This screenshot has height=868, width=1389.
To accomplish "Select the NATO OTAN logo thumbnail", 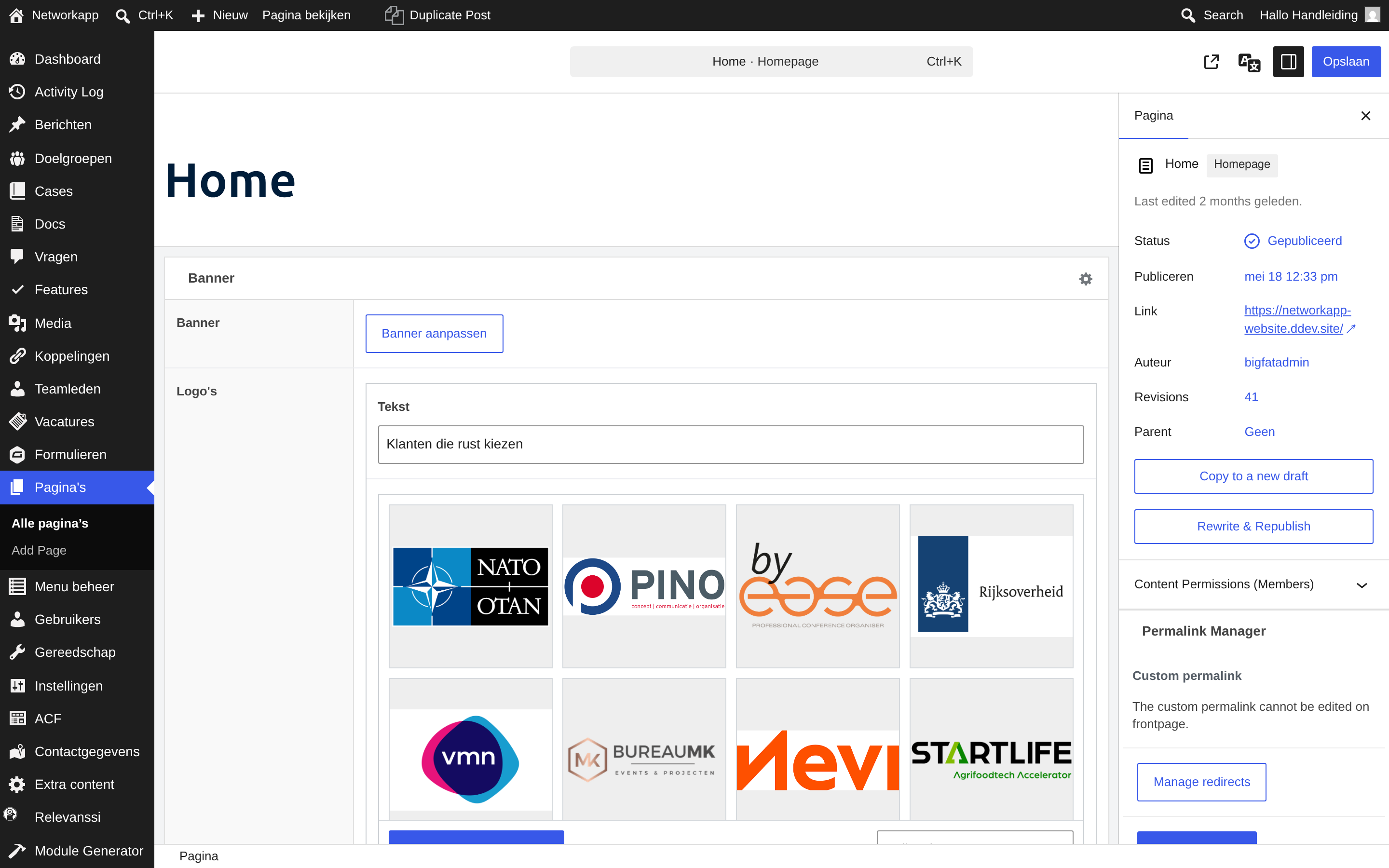I will (x=470, y=586).
